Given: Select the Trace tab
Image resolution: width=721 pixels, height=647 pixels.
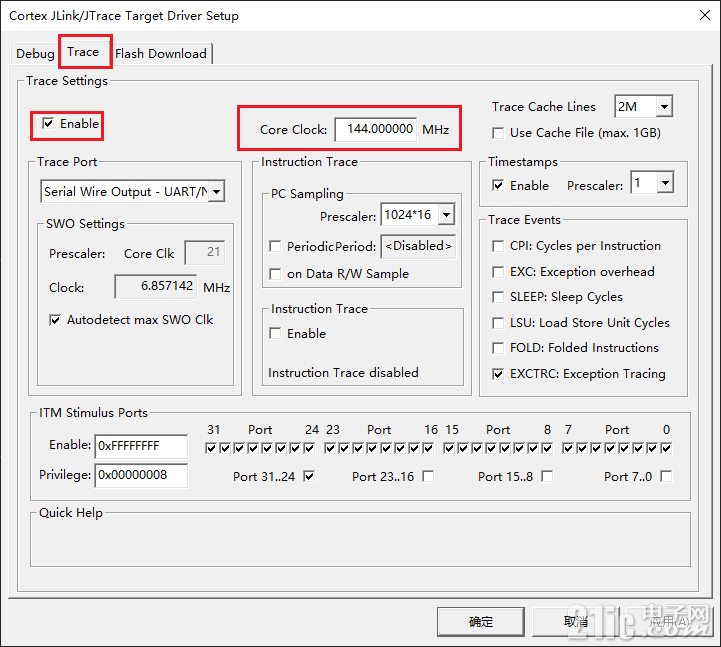Looking at the screenshot, I should (x=83, y=52).
